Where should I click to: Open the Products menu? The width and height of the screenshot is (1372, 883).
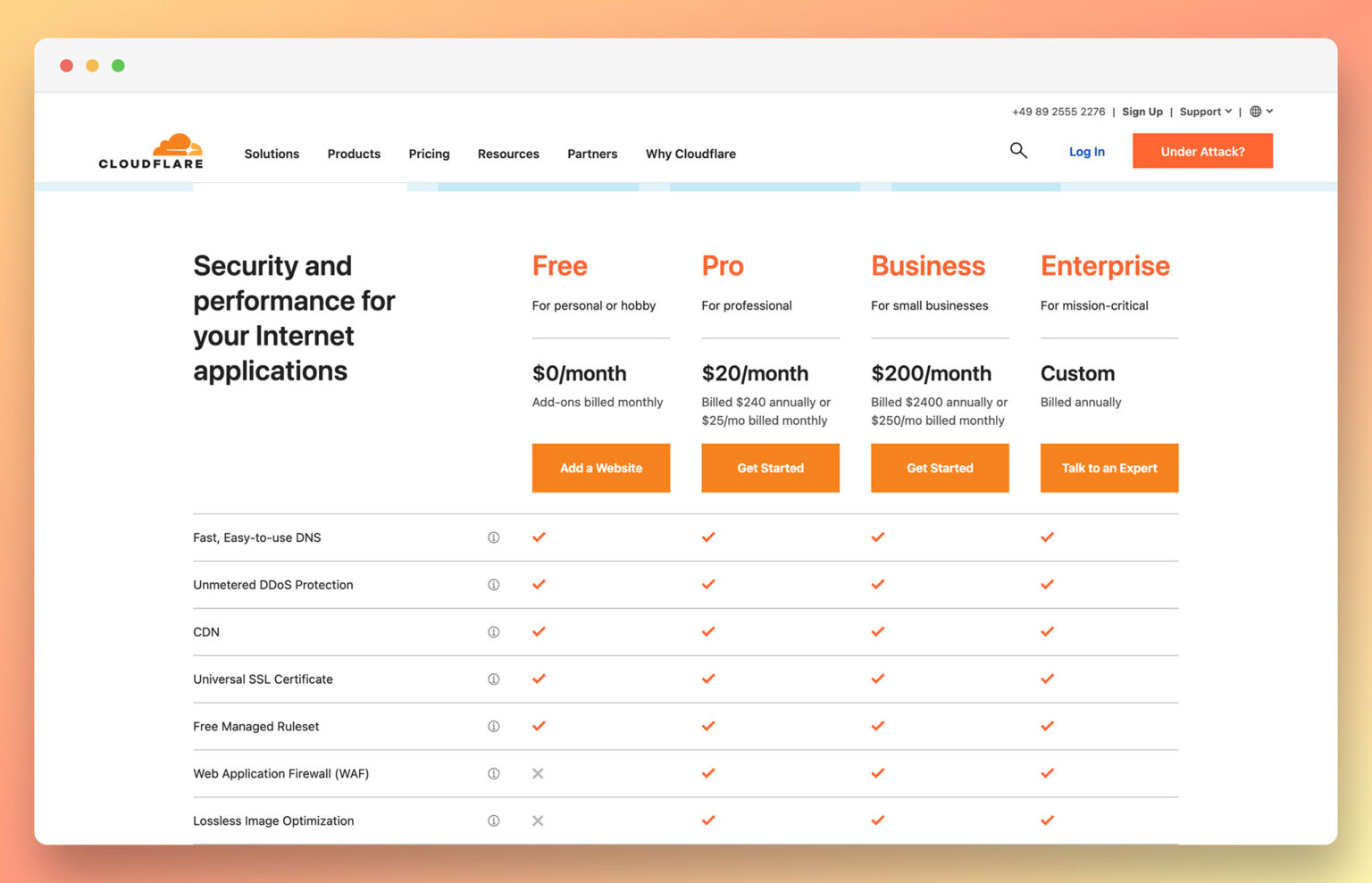[x=354, y=154]
